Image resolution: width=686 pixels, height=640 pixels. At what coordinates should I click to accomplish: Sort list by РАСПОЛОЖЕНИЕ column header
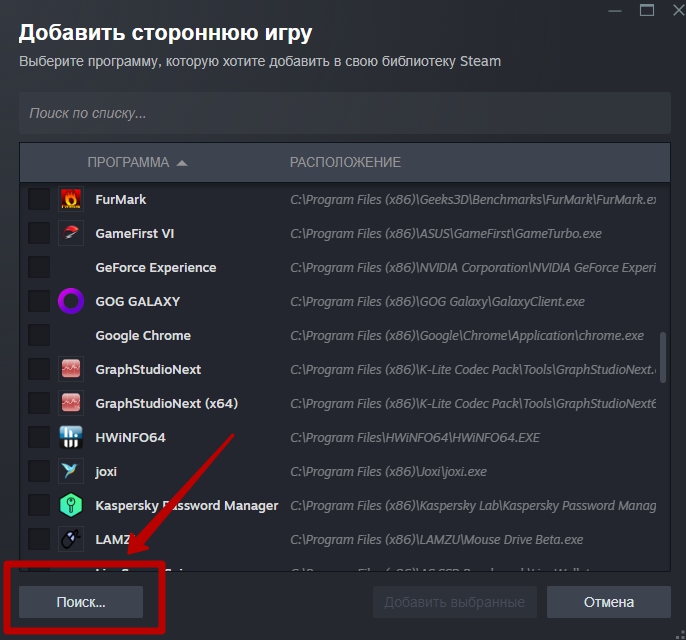[x=345, y=162]
